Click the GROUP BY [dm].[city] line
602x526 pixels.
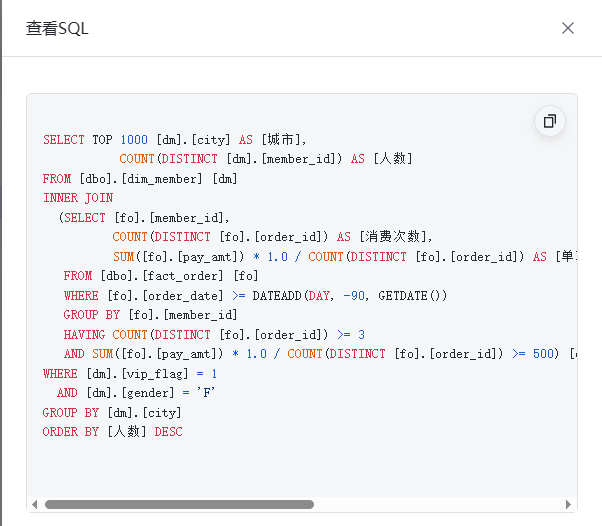tap(111, 413)
